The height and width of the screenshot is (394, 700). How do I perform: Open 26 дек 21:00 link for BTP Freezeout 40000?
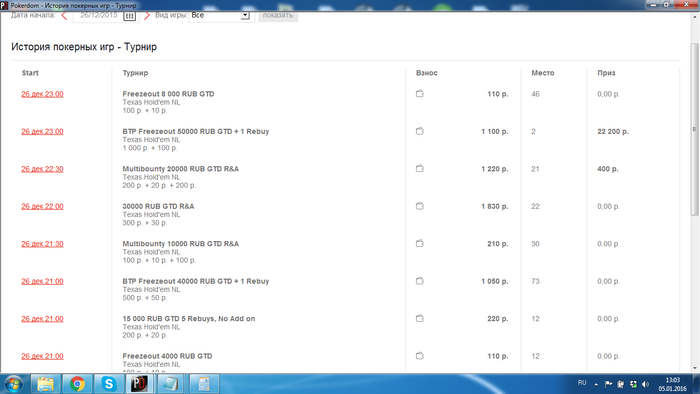pyautogui.click(x=42, y=282)
